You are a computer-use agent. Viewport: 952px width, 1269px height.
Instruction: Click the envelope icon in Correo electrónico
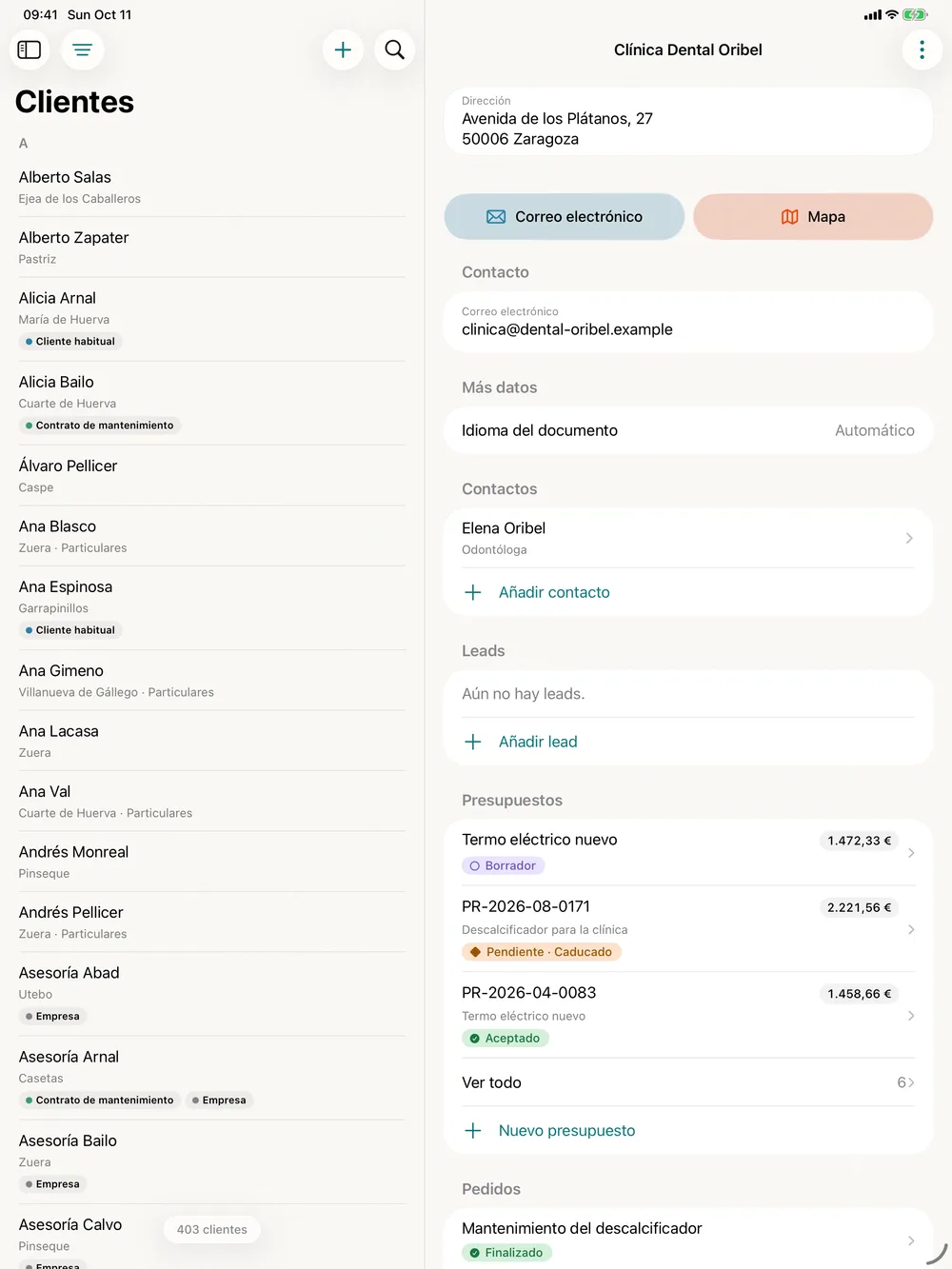click(x=496, y=217)
